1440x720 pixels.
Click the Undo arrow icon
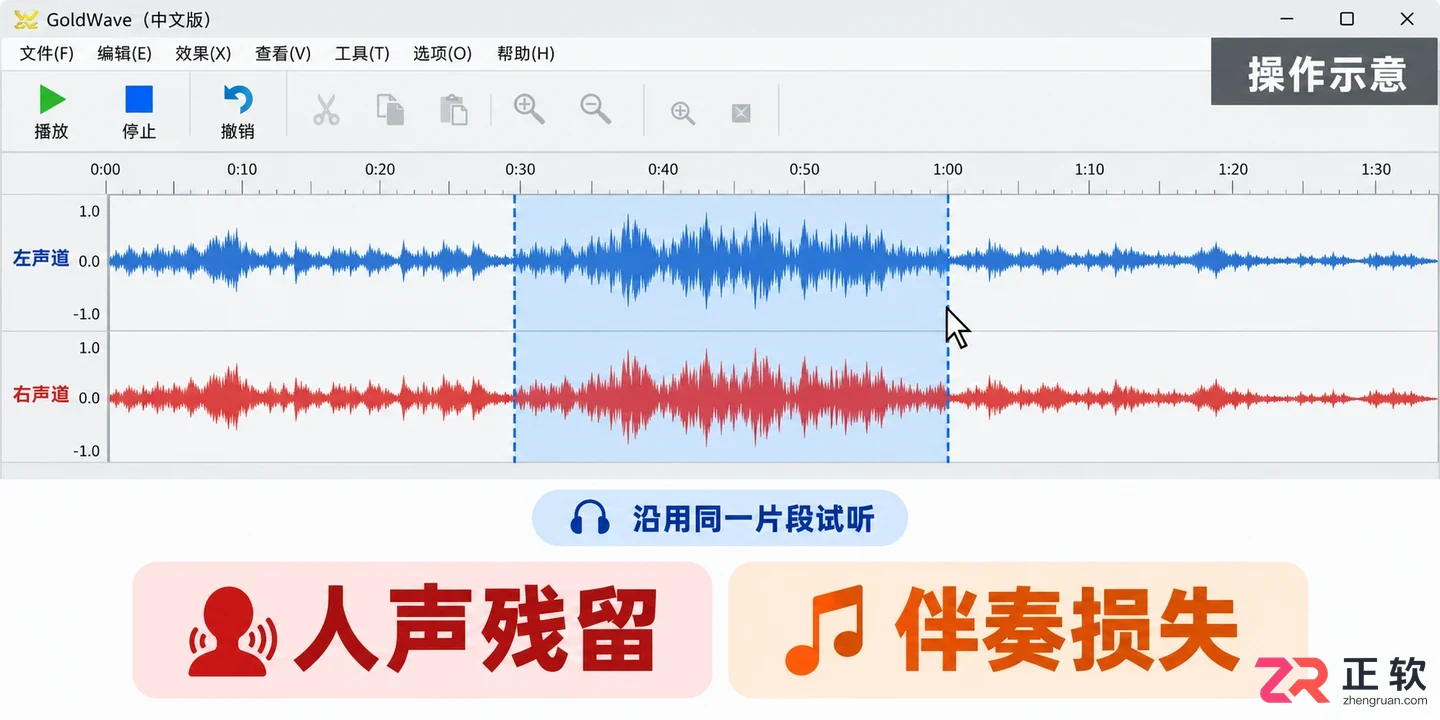point(238,99)
